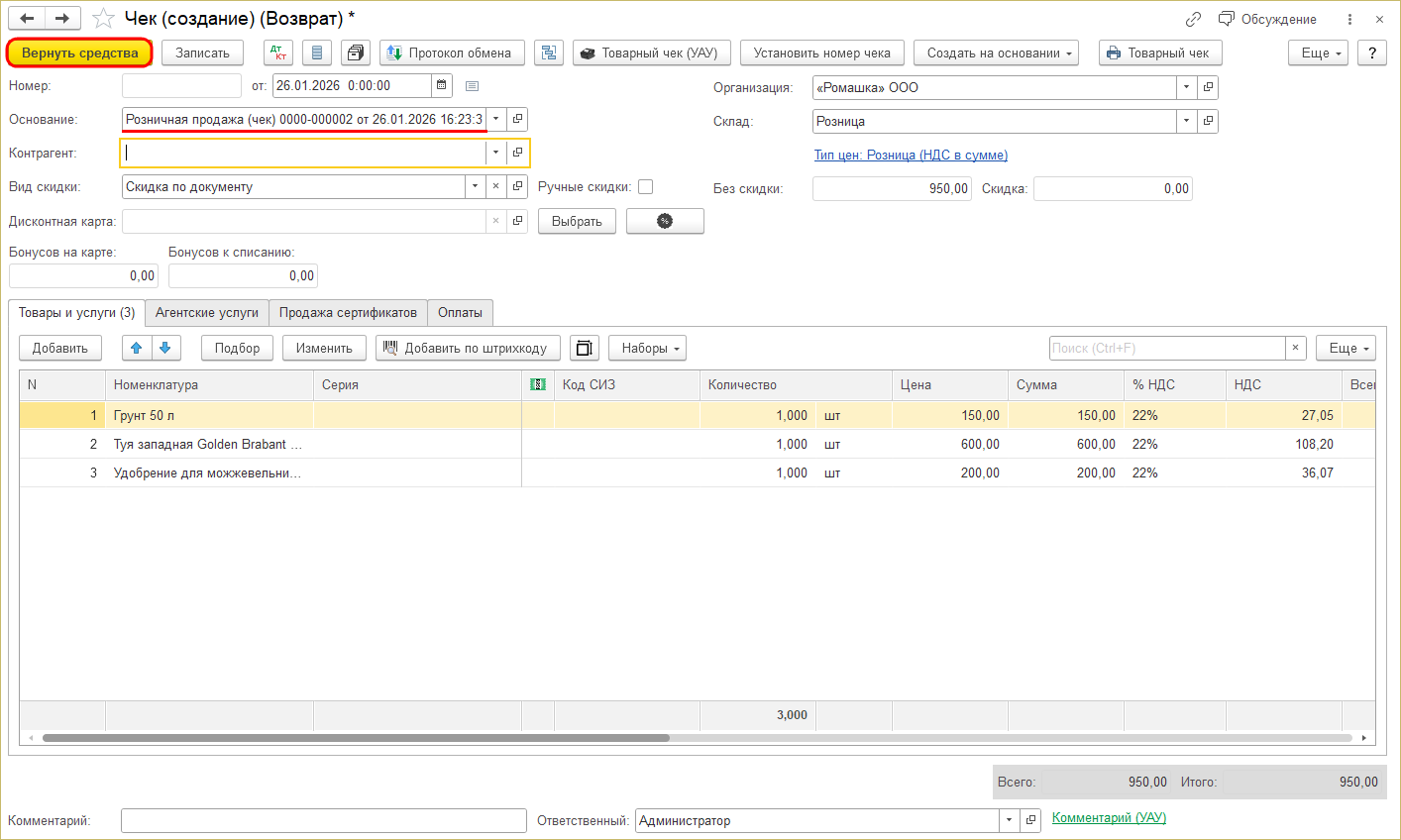
Task: Click the percent discount calculation button
Action: (665, 221)
